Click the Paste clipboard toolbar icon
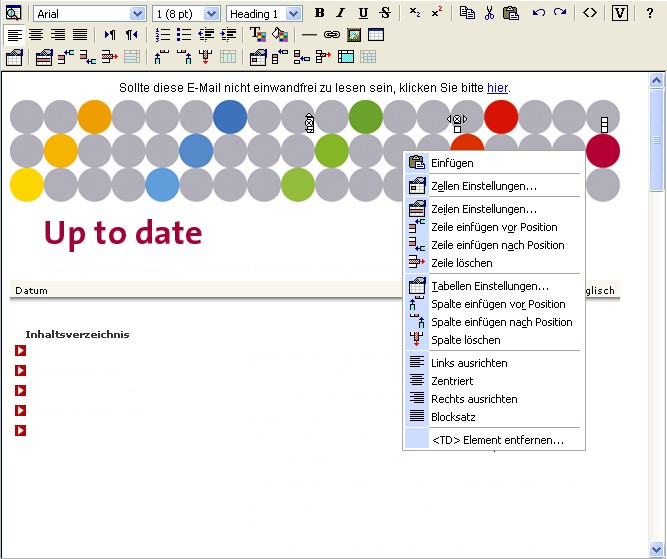The width and height of the screenshot is (667, 559). 511,13
